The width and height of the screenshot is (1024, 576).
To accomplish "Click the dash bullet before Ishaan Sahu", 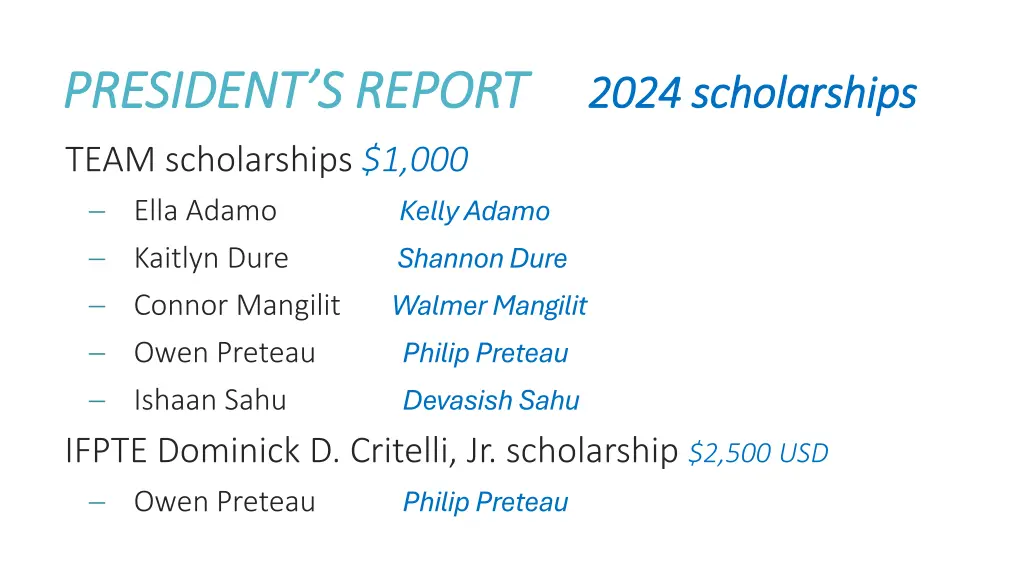I will coord(97,401).
